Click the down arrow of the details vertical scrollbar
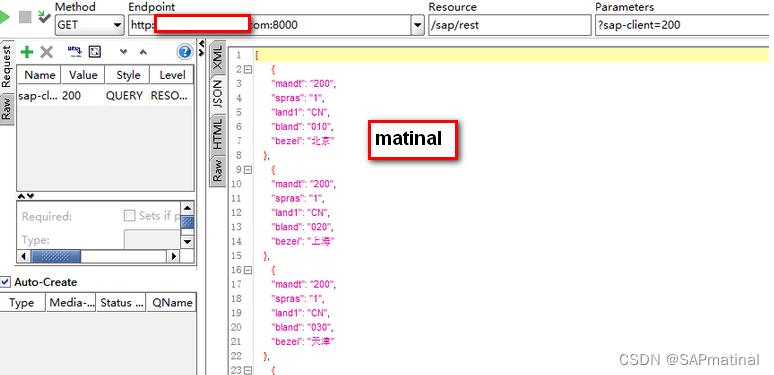This screenshot has width=774, height=375. (x=187, y=241)
